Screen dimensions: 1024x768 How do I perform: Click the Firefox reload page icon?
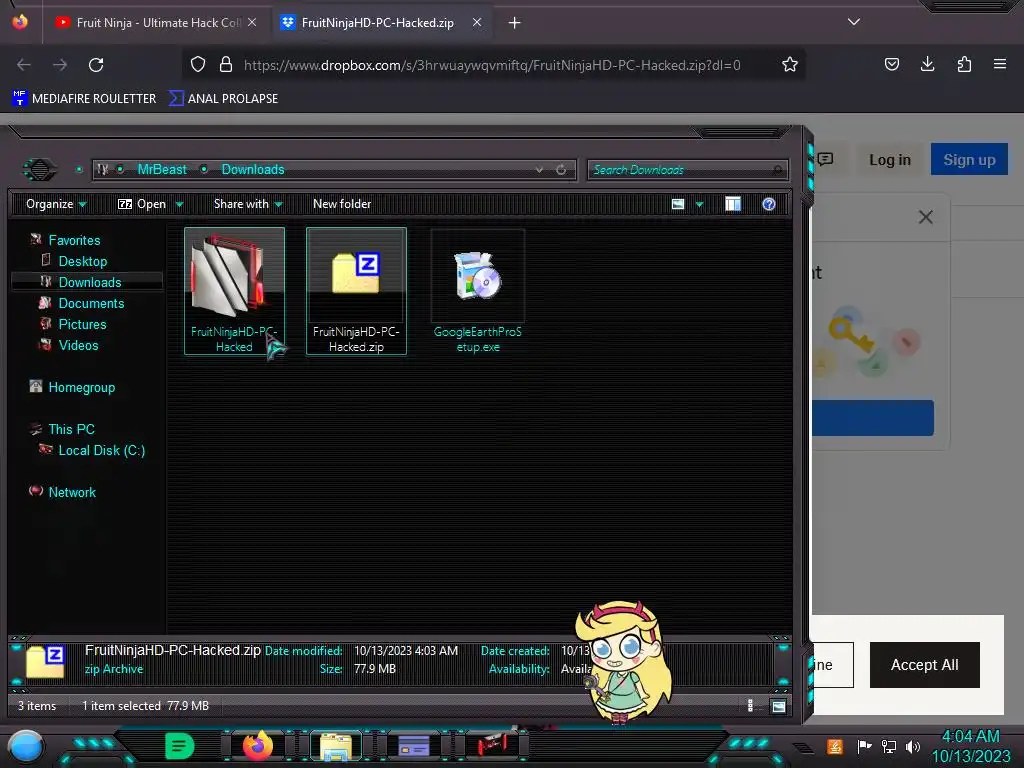[96, 65]
